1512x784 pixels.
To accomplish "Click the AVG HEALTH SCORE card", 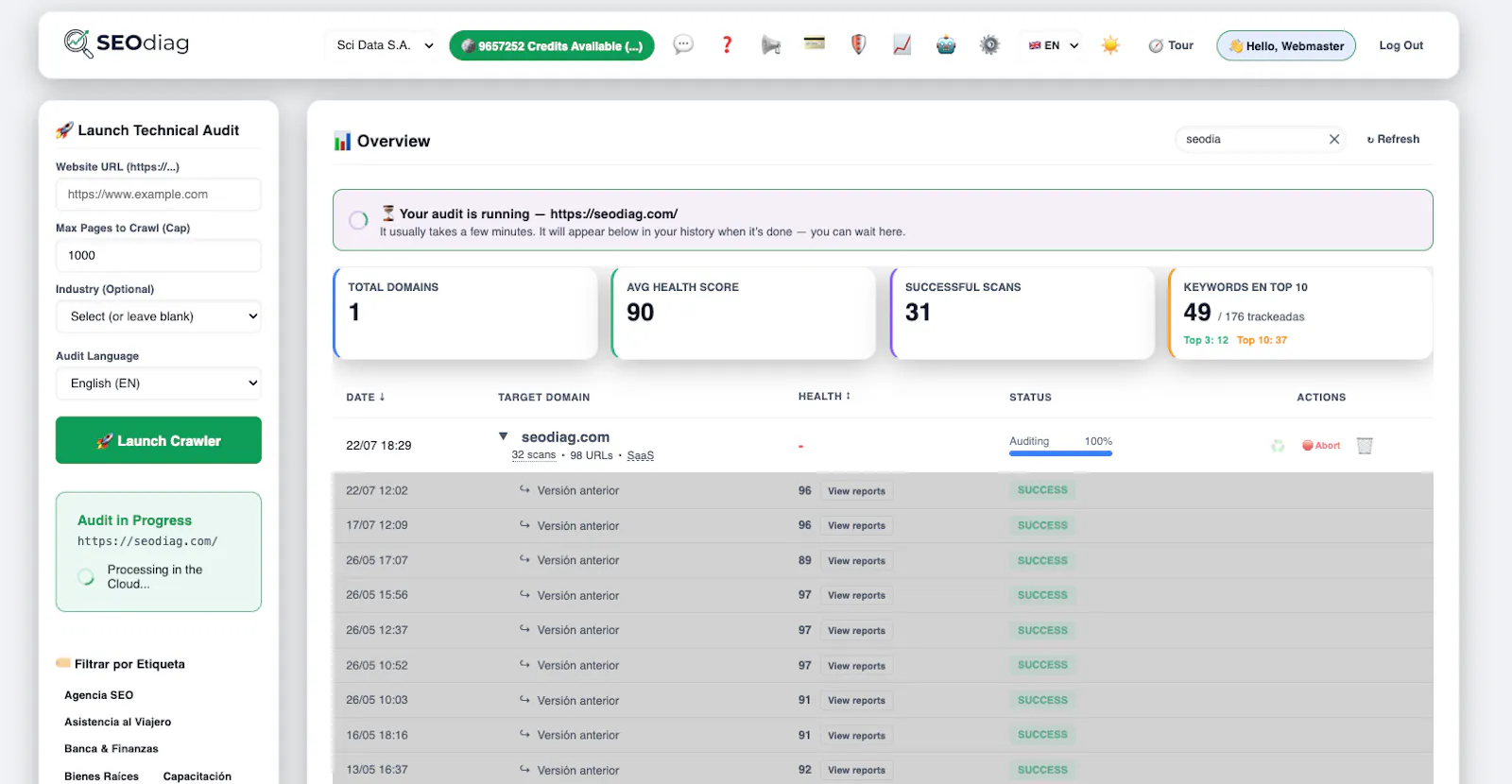I will click(744, 314).
